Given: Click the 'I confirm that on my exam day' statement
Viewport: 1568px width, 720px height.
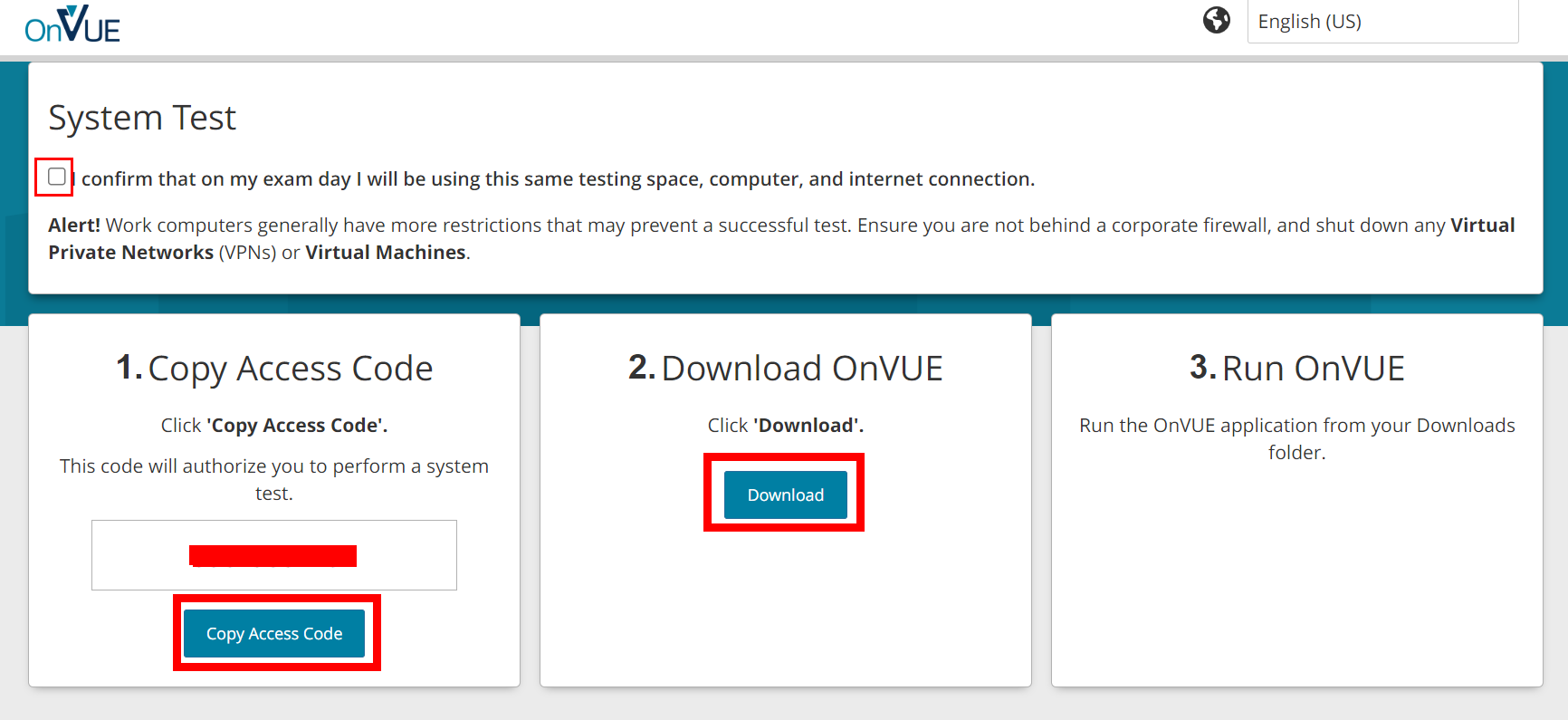Looking at the screenshot, I should point(553,179).
